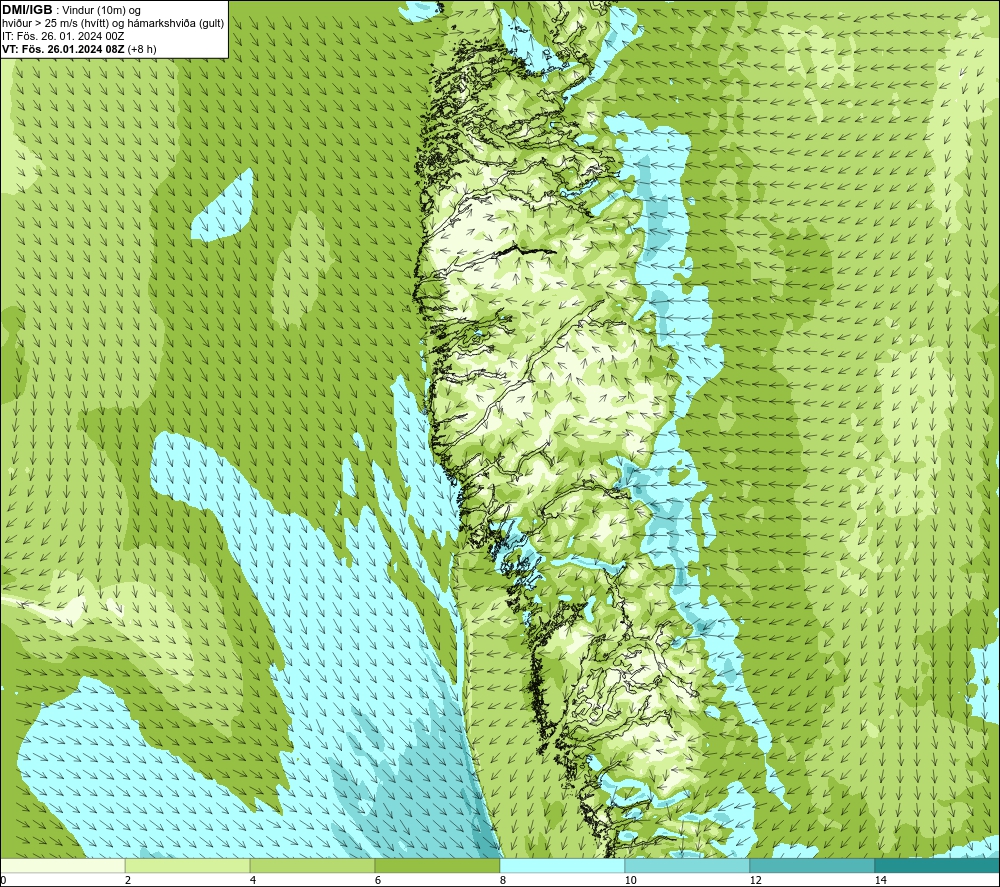The width and height of the screenshot is (1000, 887).
Task: Select the 12–14 m/s teal bar segment
Action: [812, 866]
